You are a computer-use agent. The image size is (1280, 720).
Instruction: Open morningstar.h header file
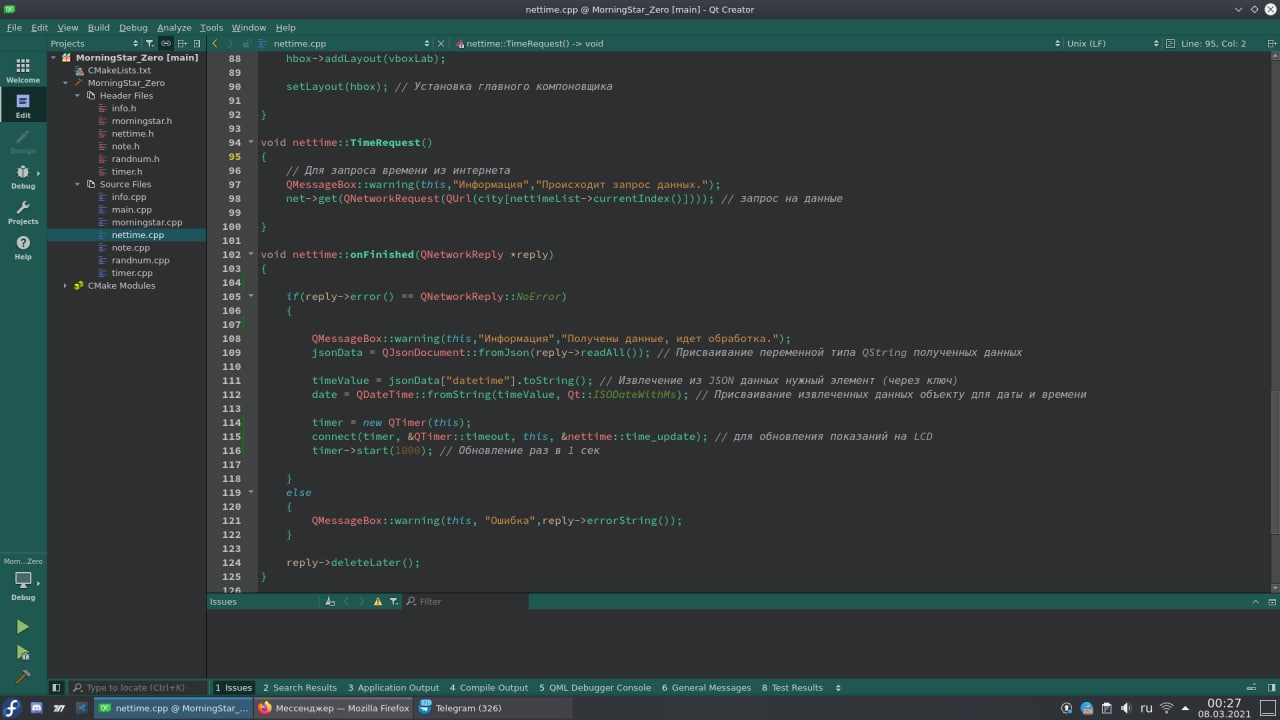pos(141,121)
